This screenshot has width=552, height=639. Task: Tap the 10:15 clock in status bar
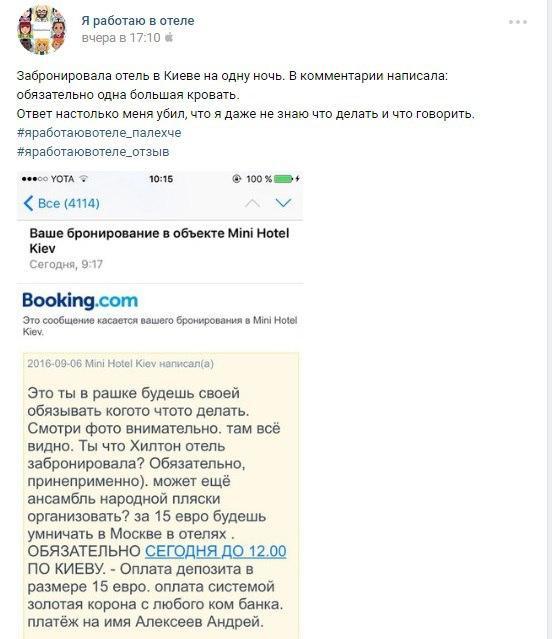point(161,179)
